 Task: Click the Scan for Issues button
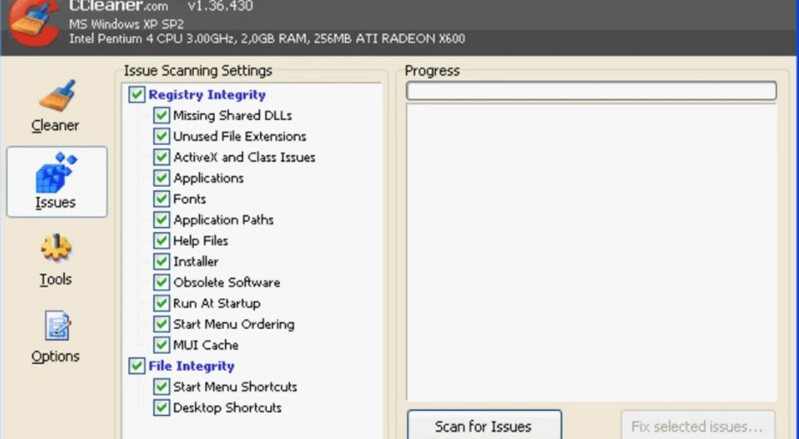(483, 426)
